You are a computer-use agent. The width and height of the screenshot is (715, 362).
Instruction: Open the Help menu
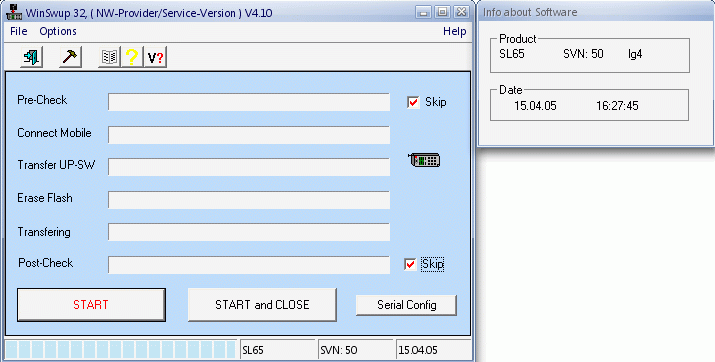coord(455,31)
